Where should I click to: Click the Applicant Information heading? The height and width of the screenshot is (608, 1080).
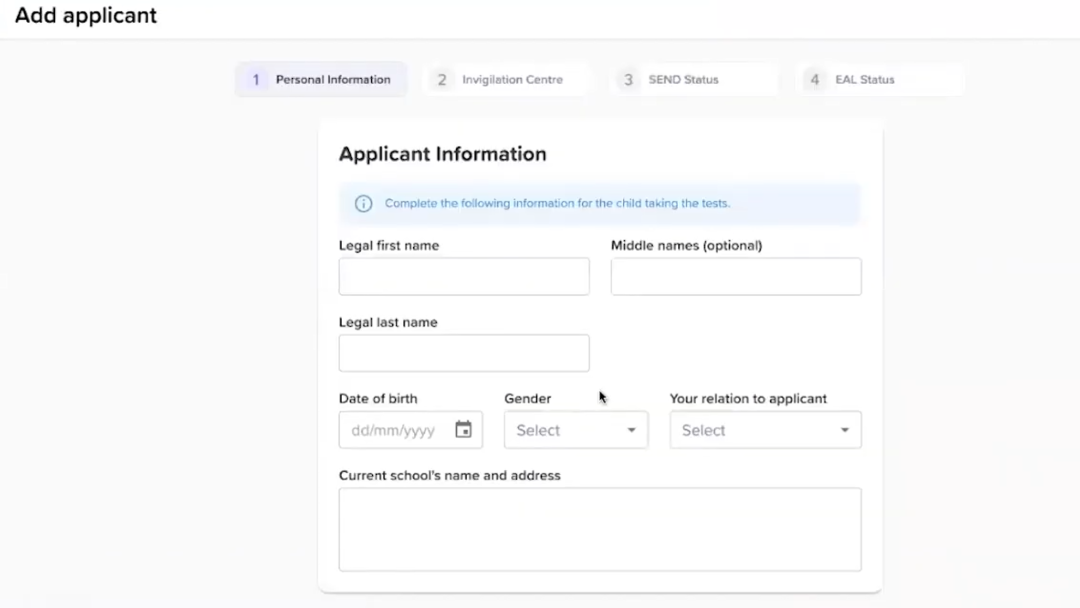[x=442, y=154]
